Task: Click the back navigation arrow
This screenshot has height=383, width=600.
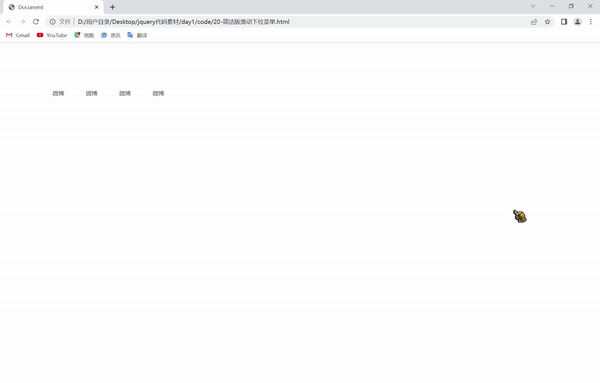Action: (9, 22)
